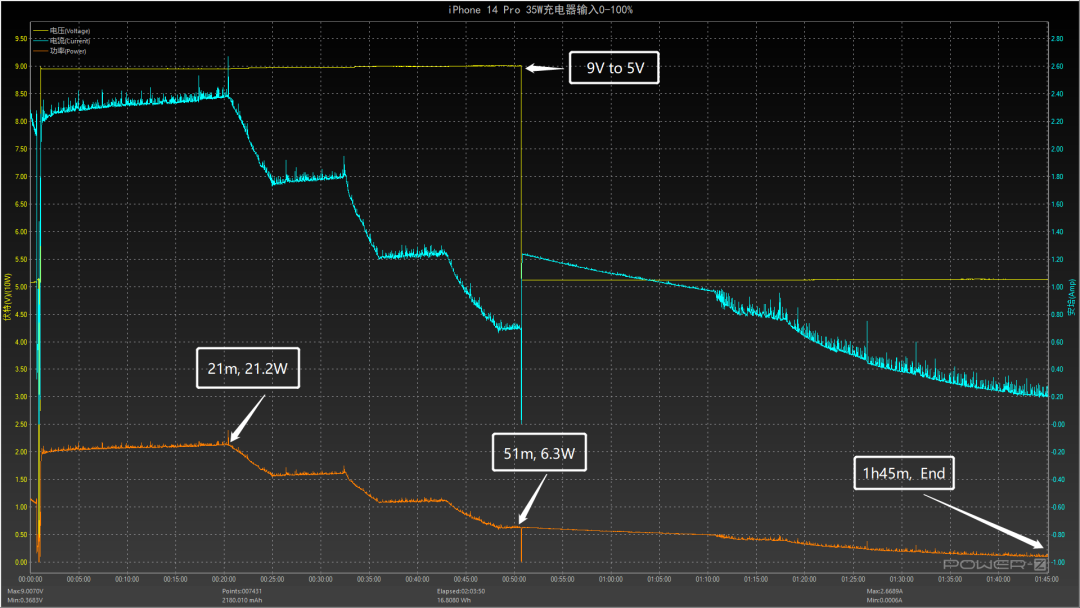Click the 7.00 left voltage axis label
This screenshot has height=608, width=1080.
click(x=21, y=177)
